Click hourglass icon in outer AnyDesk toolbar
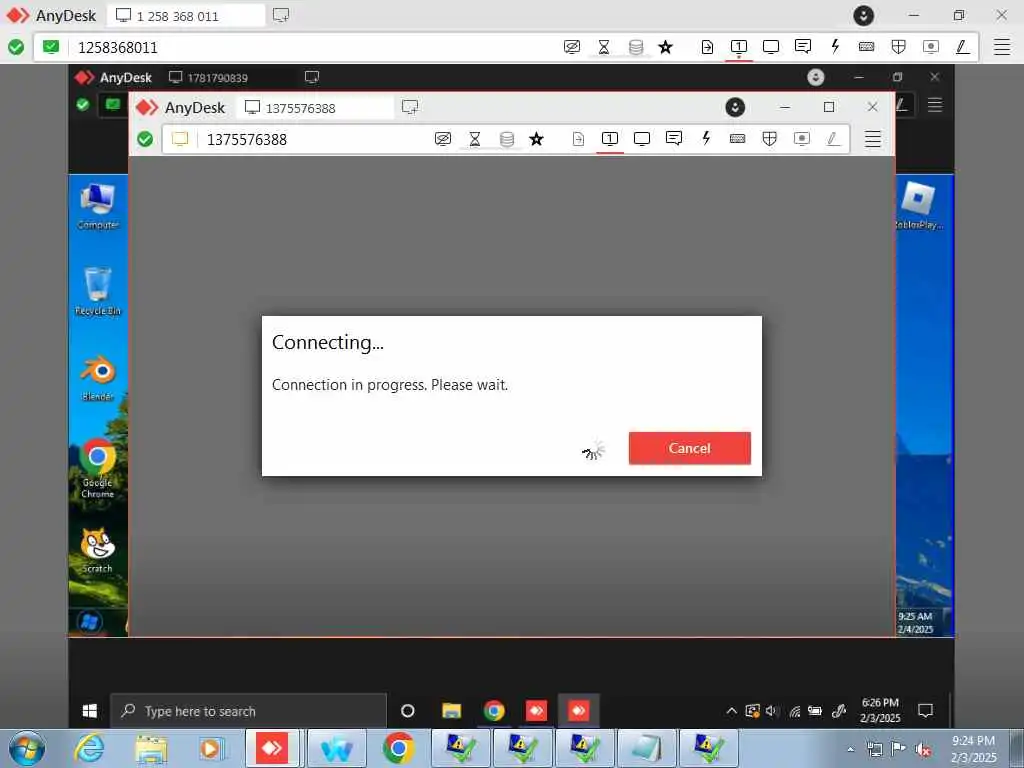Viewport: 1024px width, 768px height. click(604, 47)
